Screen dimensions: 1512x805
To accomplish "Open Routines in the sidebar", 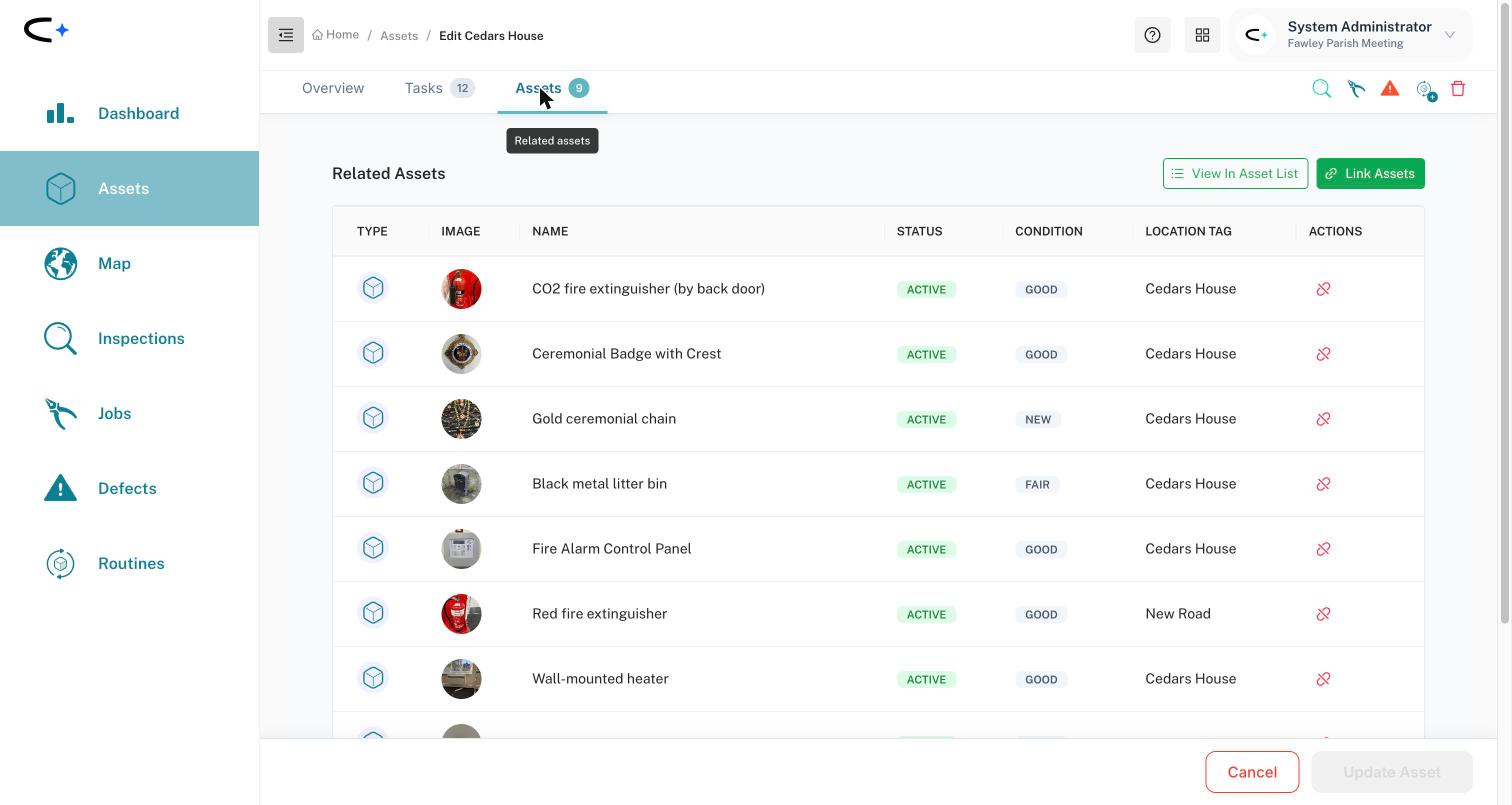I will click(x=129, y=563).
